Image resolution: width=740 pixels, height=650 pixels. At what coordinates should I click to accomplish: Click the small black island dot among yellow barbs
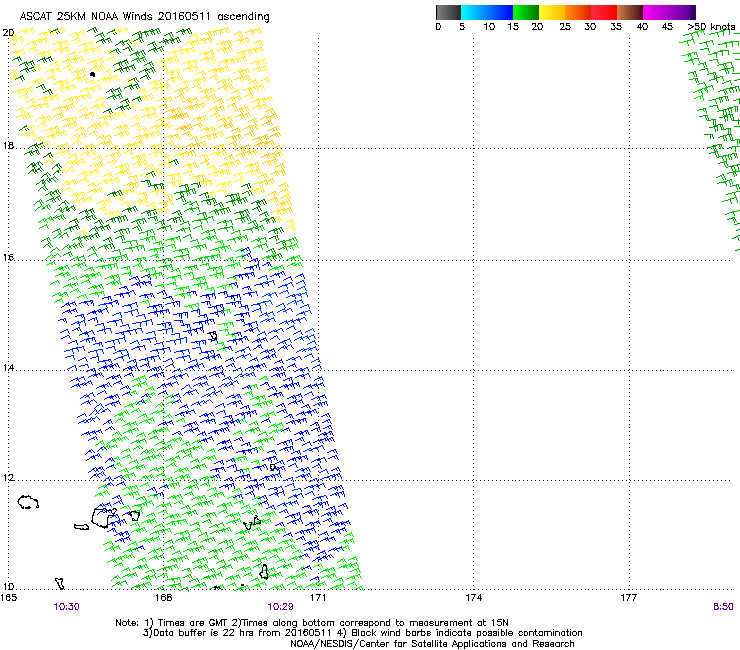(92, 74)
